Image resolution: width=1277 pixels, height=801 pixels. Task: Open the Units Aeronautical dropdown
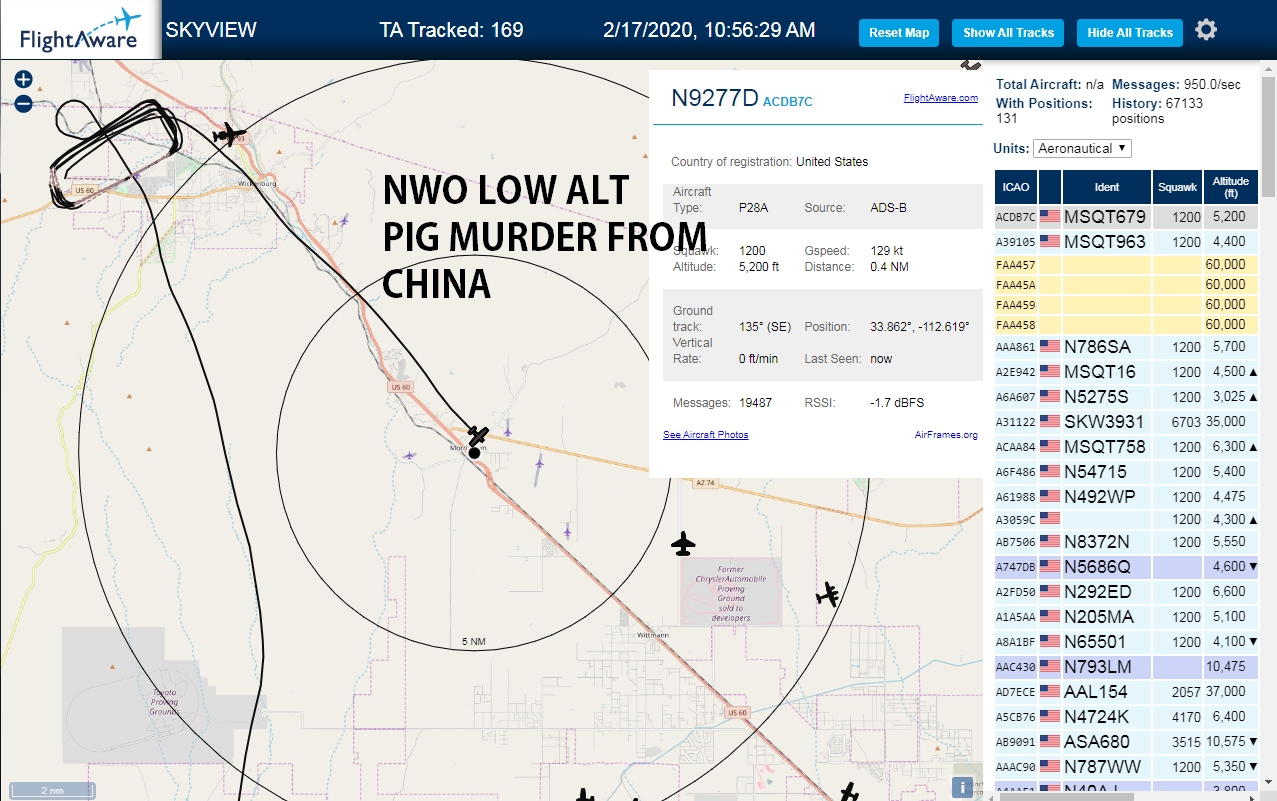pyautogui.click(x=1081, y=148)
